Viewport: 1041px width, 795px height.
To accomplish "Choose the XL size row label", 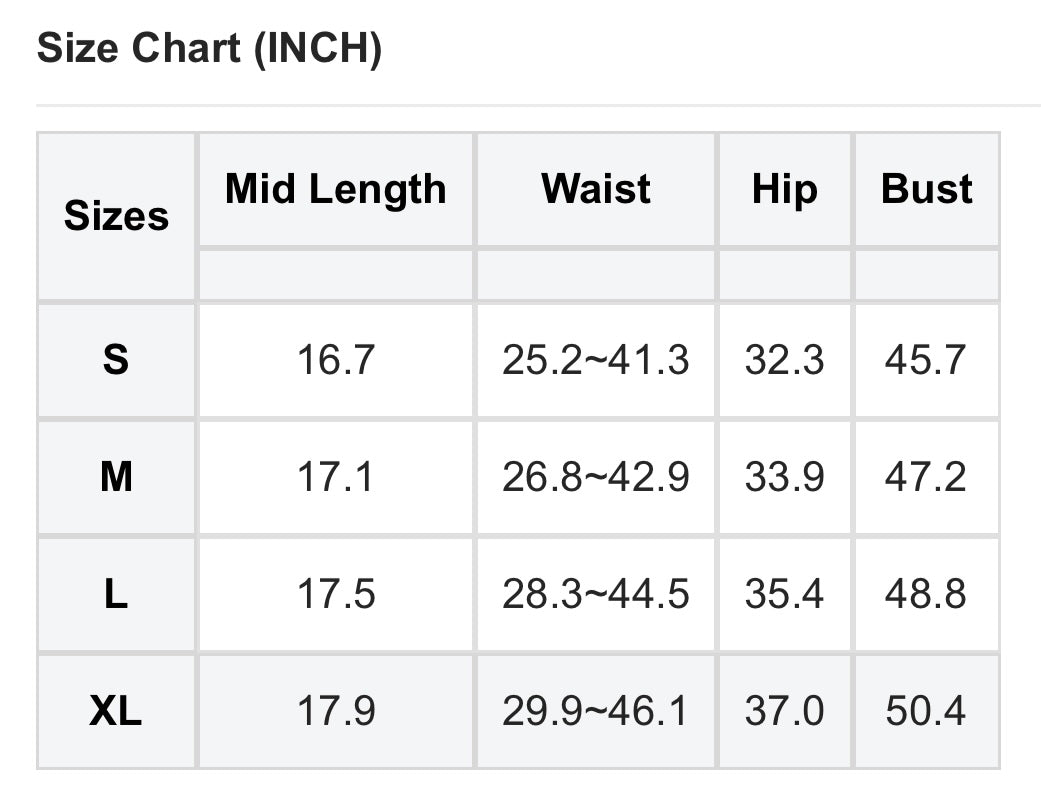I will pyautogui.click(x=116, y=711).
